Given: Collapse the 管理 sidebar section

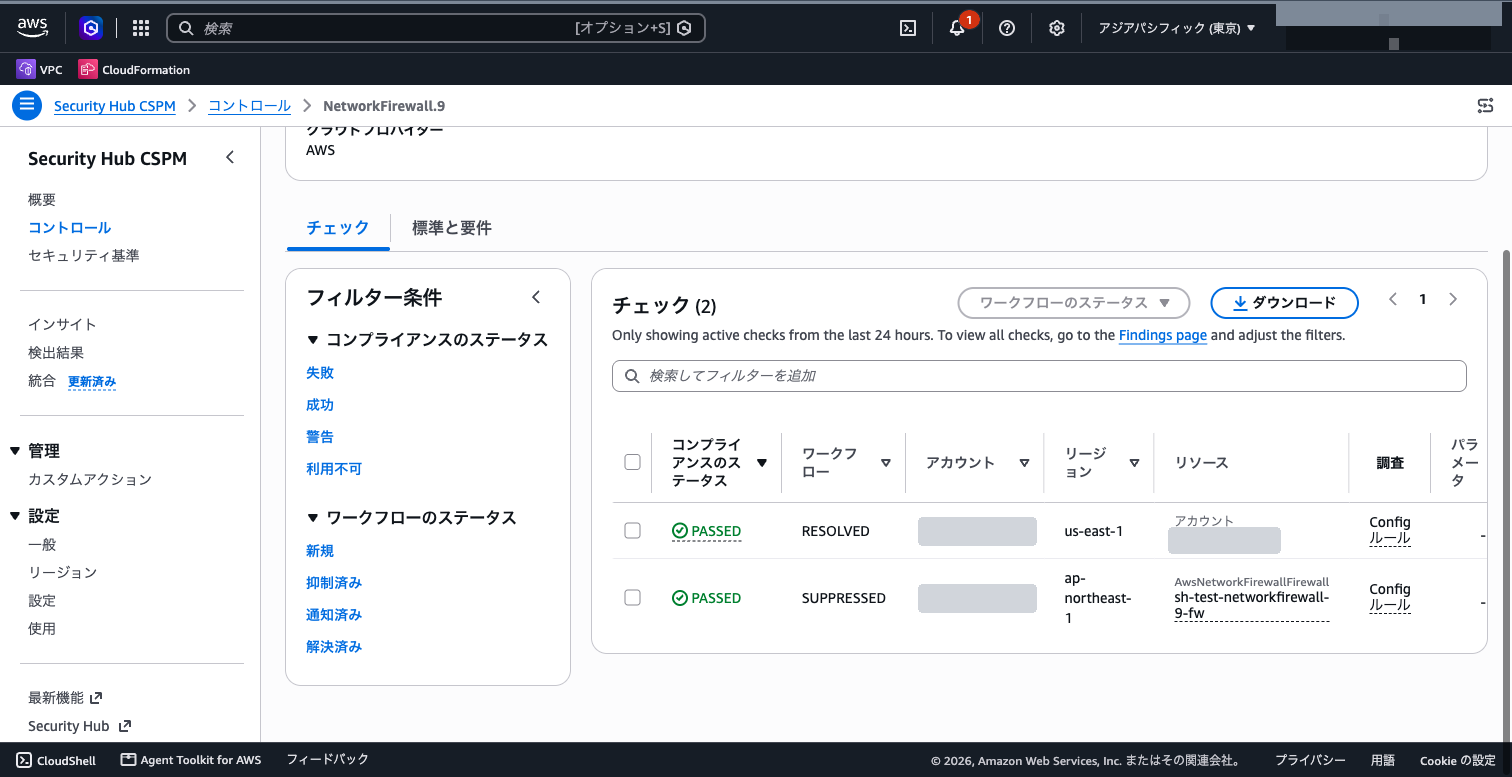Looking at the screenshot, I should [x=15, y=451].
